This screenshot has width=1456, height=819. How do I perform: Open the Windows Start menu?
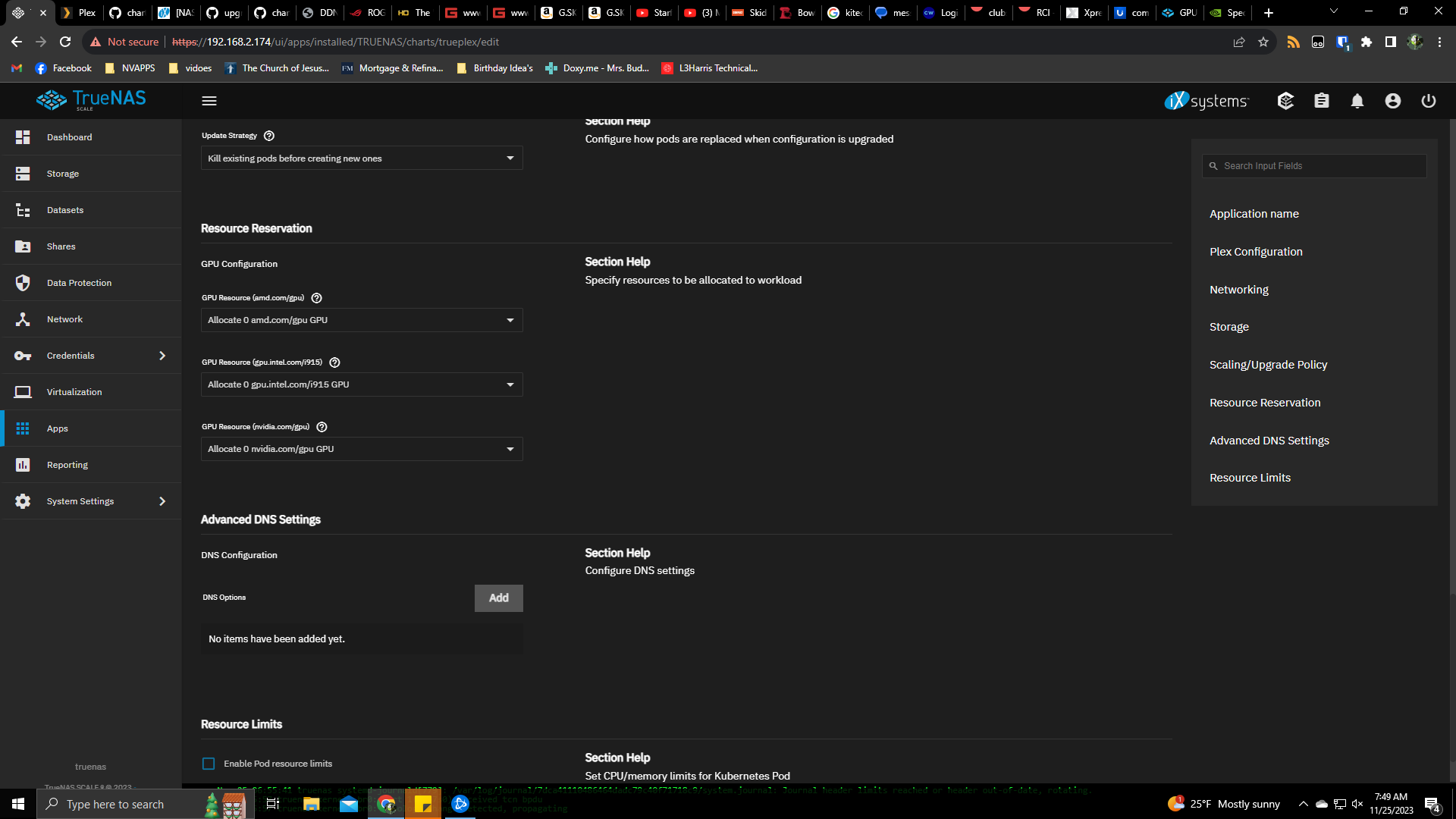(18, 804)
